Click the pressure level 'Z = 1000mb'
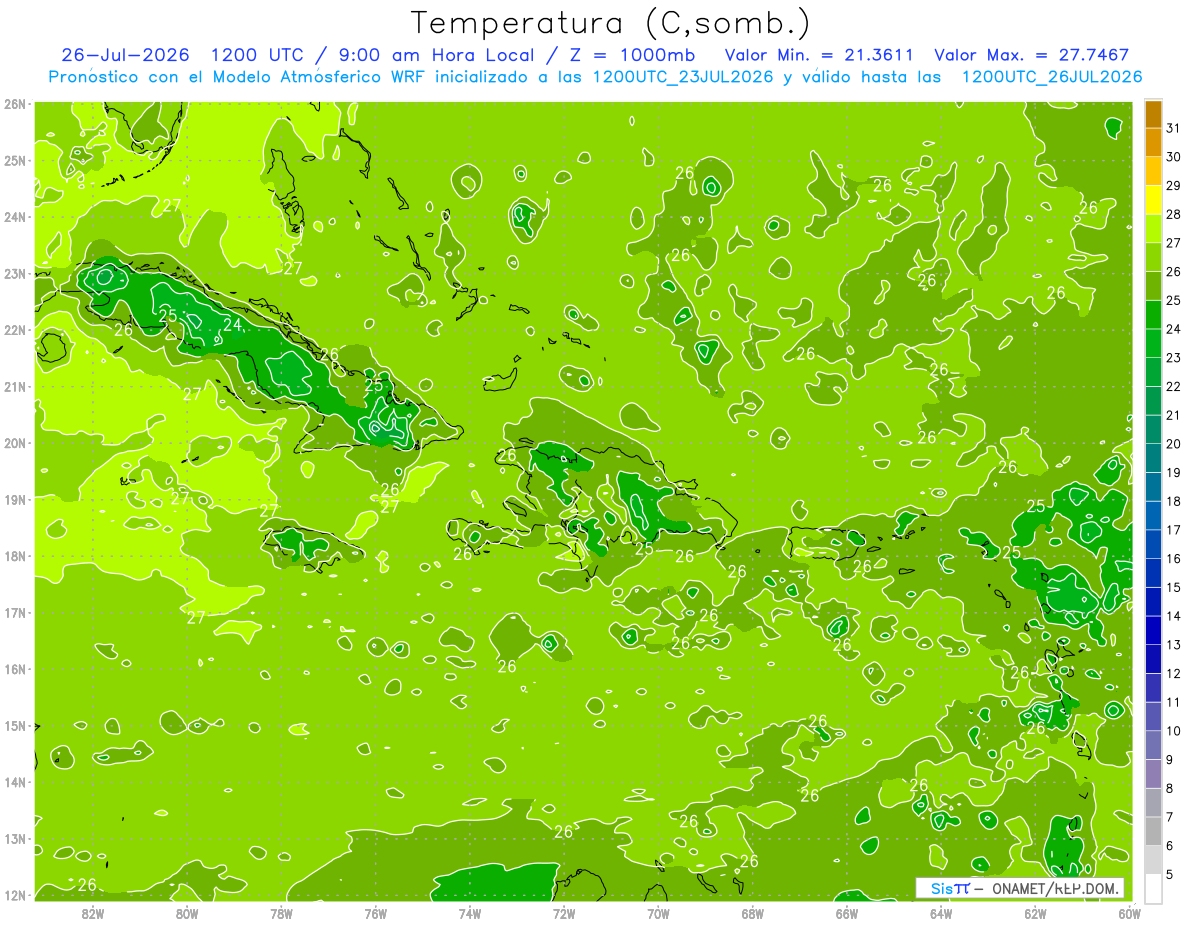 coord(631,55)
